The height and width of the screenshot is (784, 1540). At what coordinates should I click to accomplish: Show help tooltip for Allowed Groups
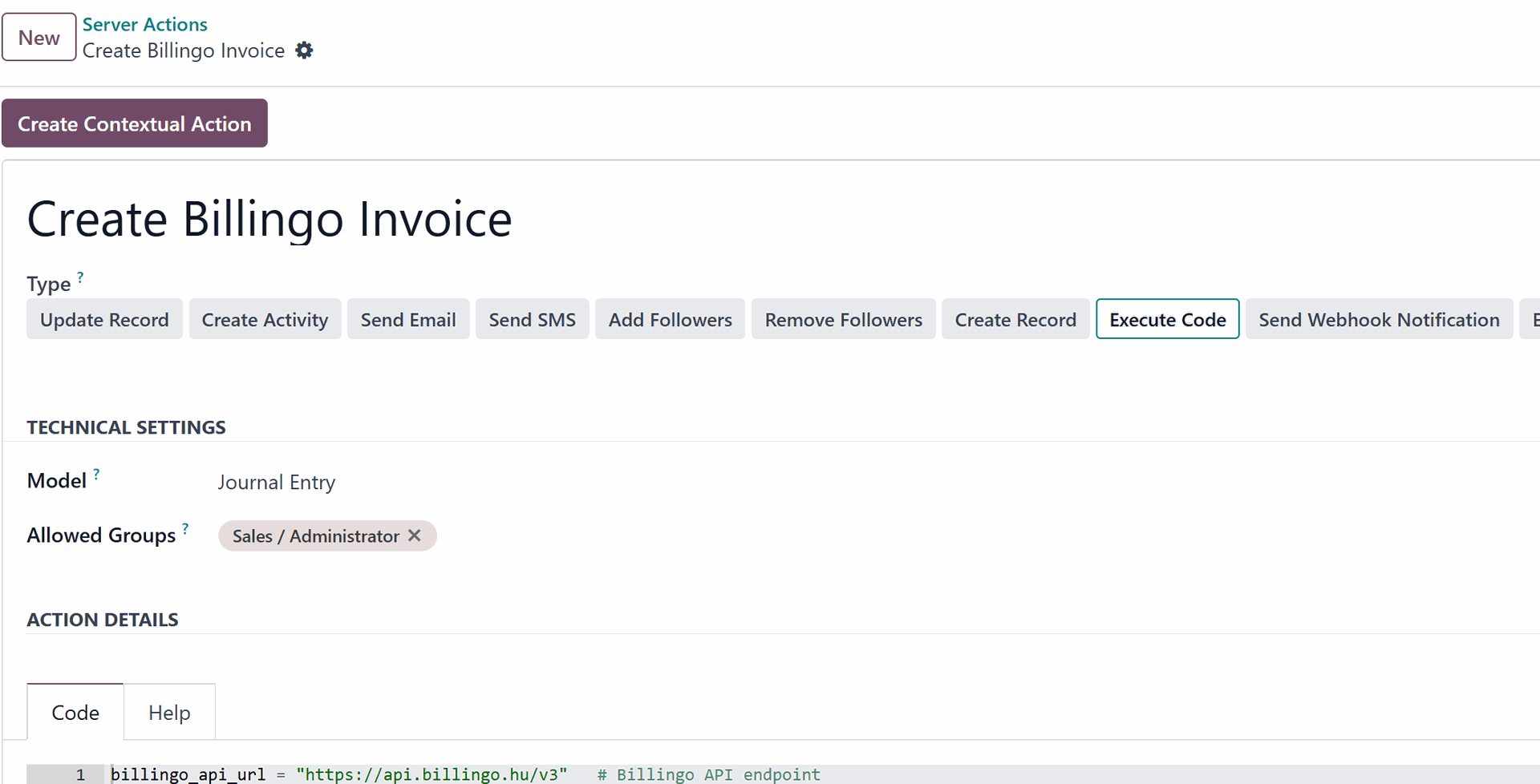[185, 528]
